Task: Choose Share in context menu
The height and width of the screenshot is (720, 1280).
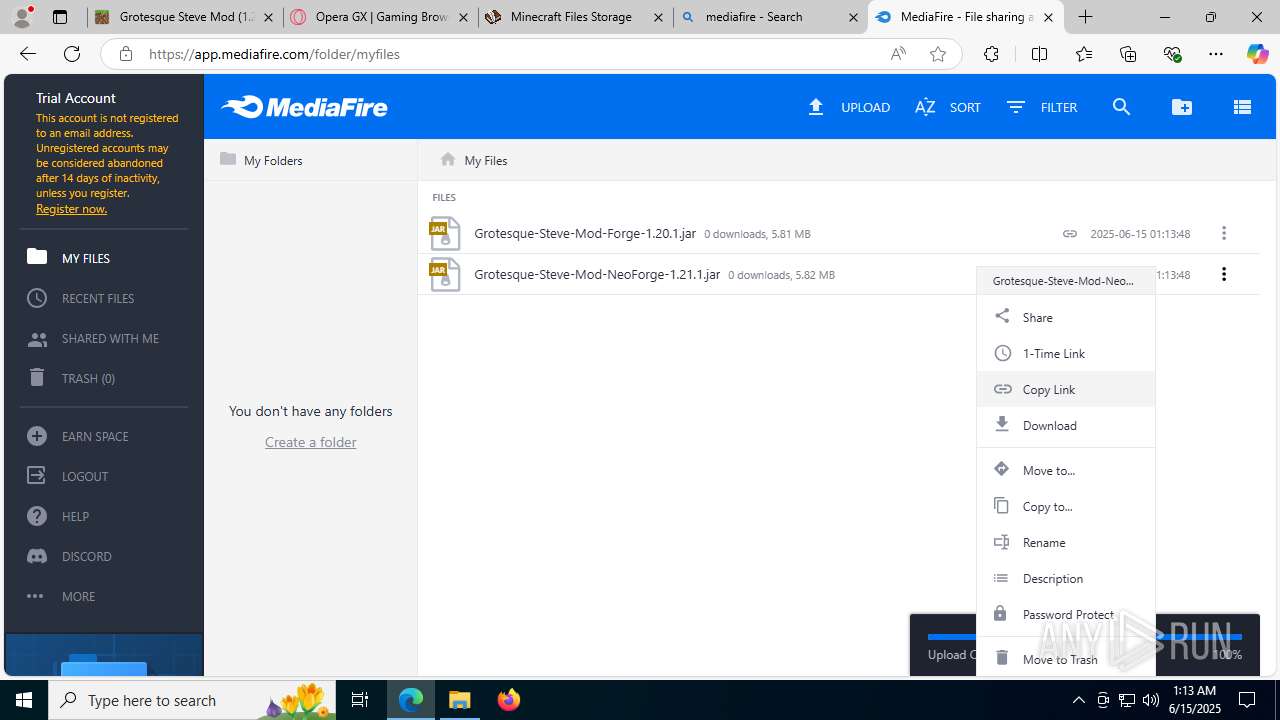Action: pyautogui.click(x=1066, y=317)
